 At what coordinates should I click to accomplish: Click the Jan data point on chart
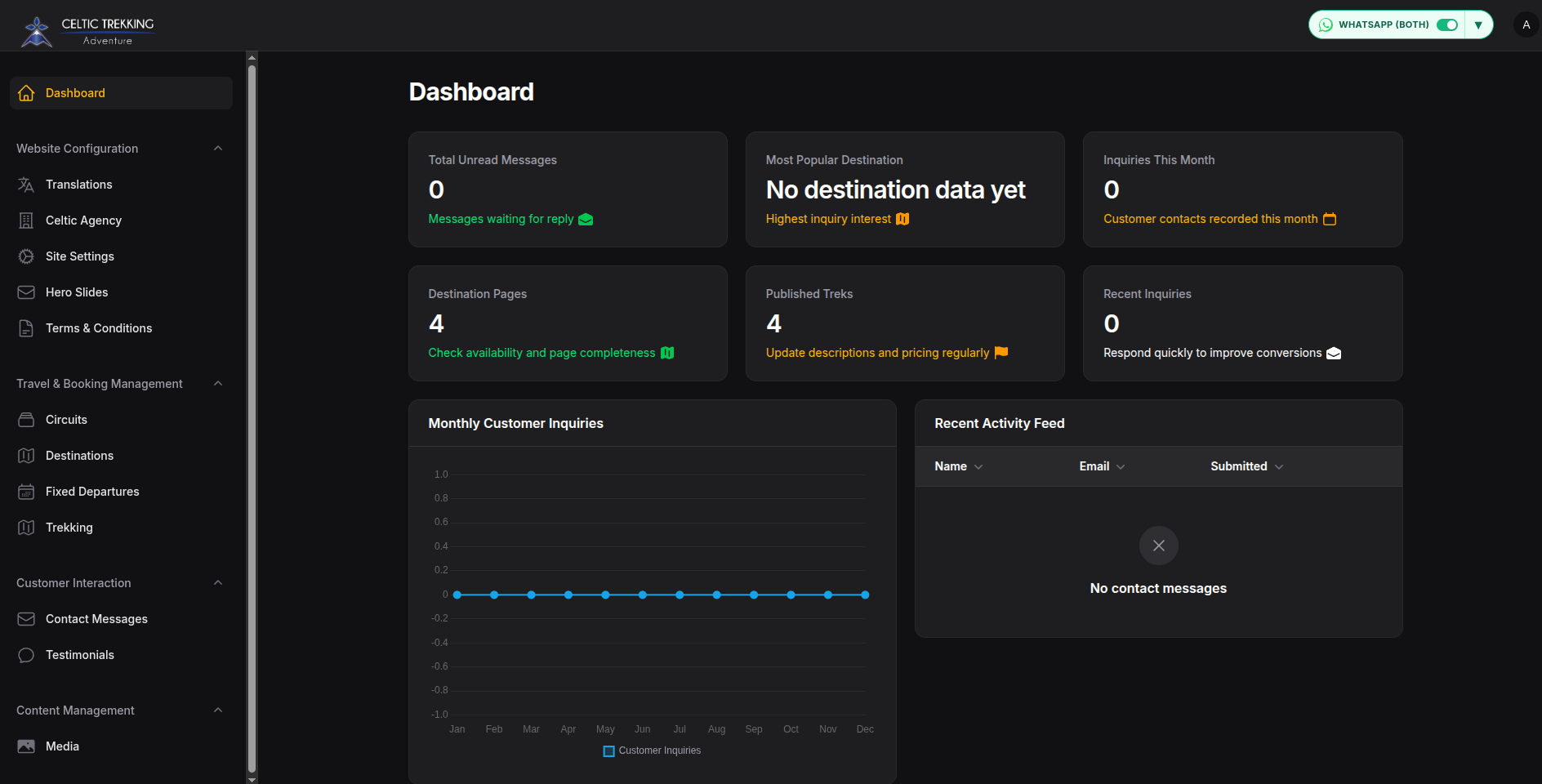click(x=457, y=595)
